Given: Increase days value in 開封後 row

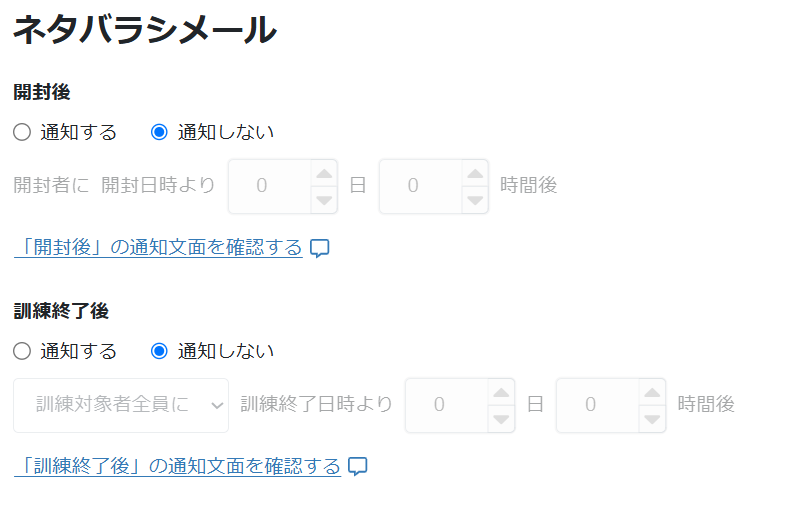Looking at the screenshot, I should coord(324,173).
